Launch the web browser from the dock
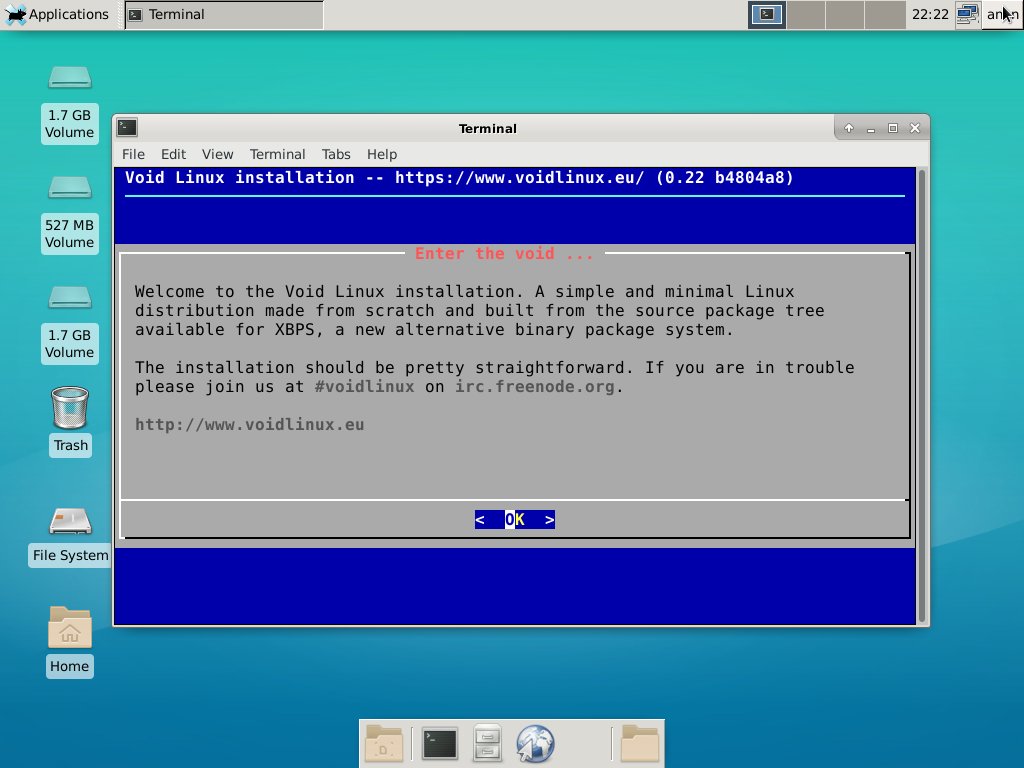This screenshot has width=1024, height=768. click(x=535, y=744)
